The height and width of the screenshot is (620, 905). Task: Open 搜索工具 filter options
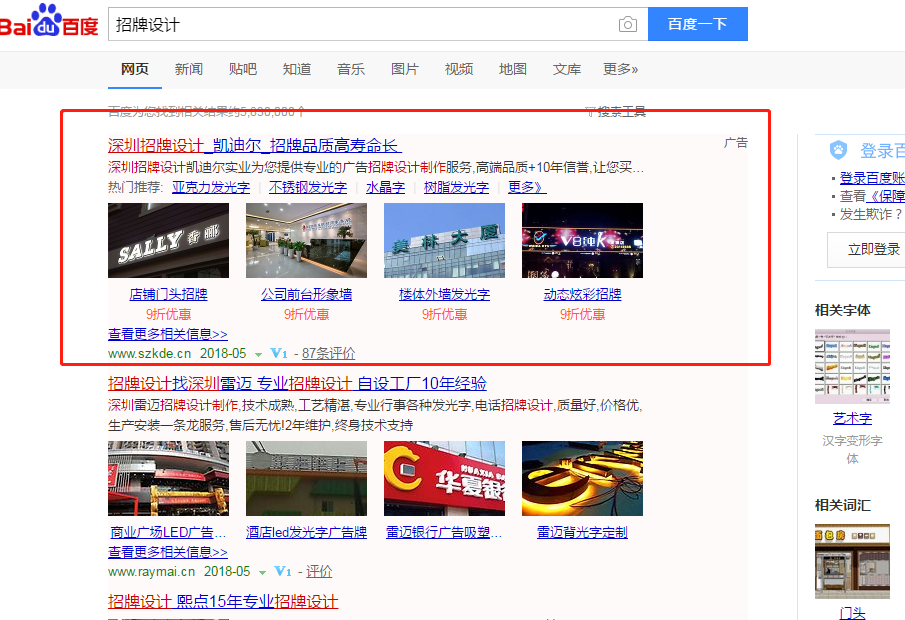click(616, 112)
